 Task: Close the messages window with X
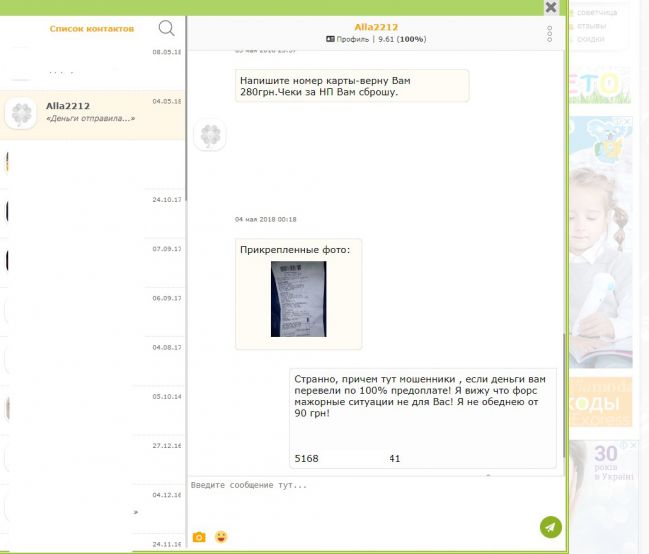pos(551,7)
